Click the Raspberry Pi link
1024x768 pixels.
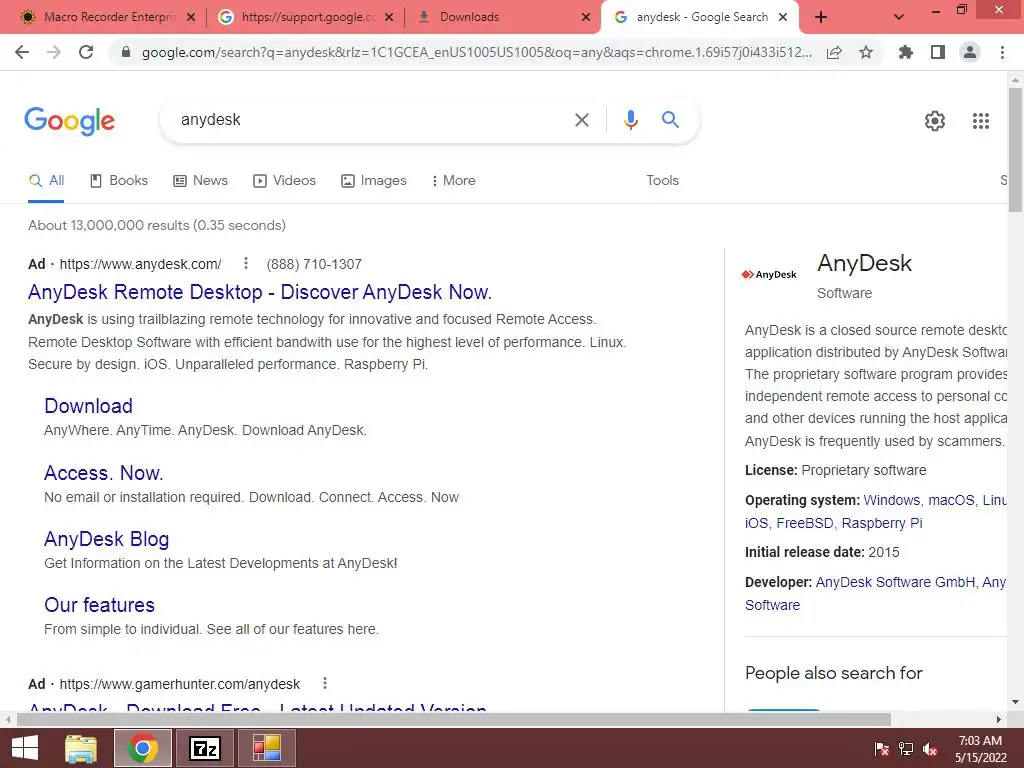[882, 524]
